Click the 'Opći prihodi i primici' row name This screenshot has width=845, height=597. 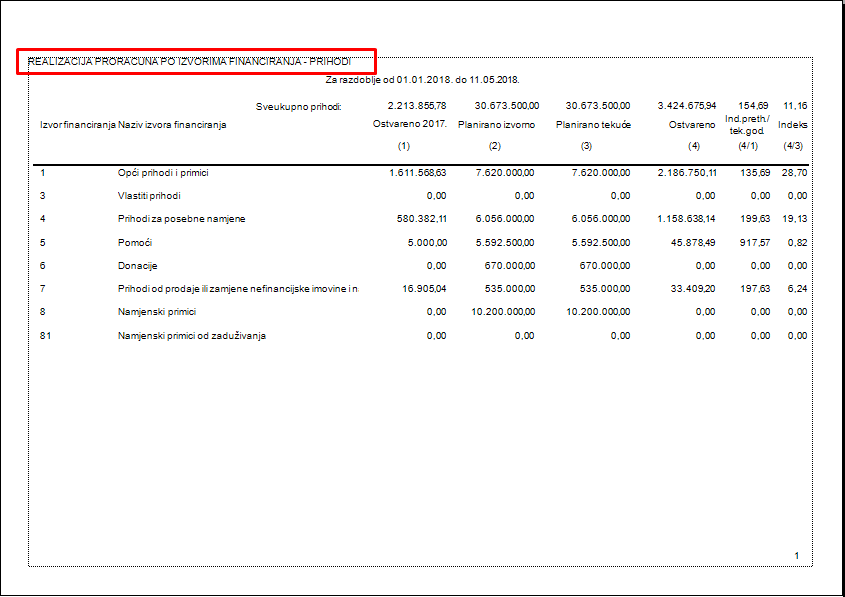162,173
